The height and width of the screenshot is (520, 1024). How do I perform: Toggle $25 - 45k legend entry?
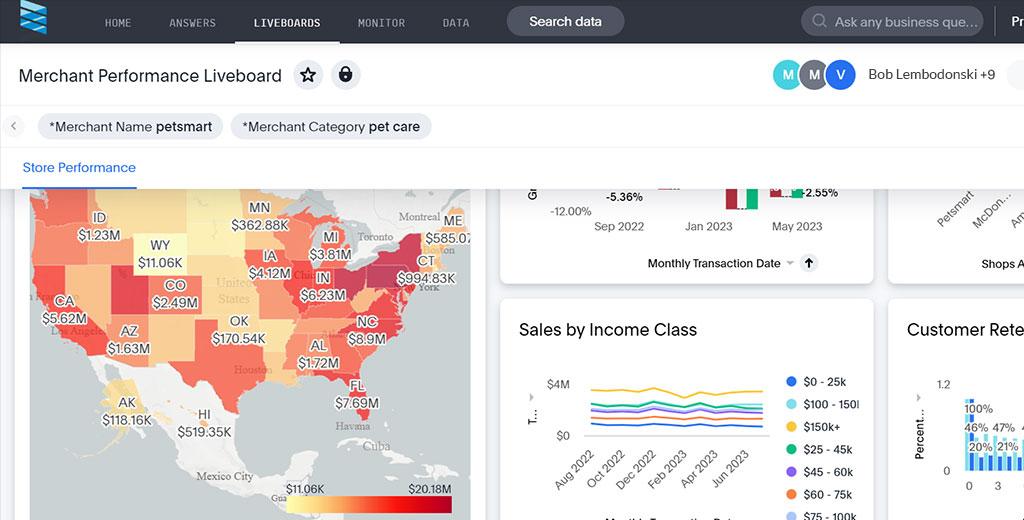click(820, 449)
